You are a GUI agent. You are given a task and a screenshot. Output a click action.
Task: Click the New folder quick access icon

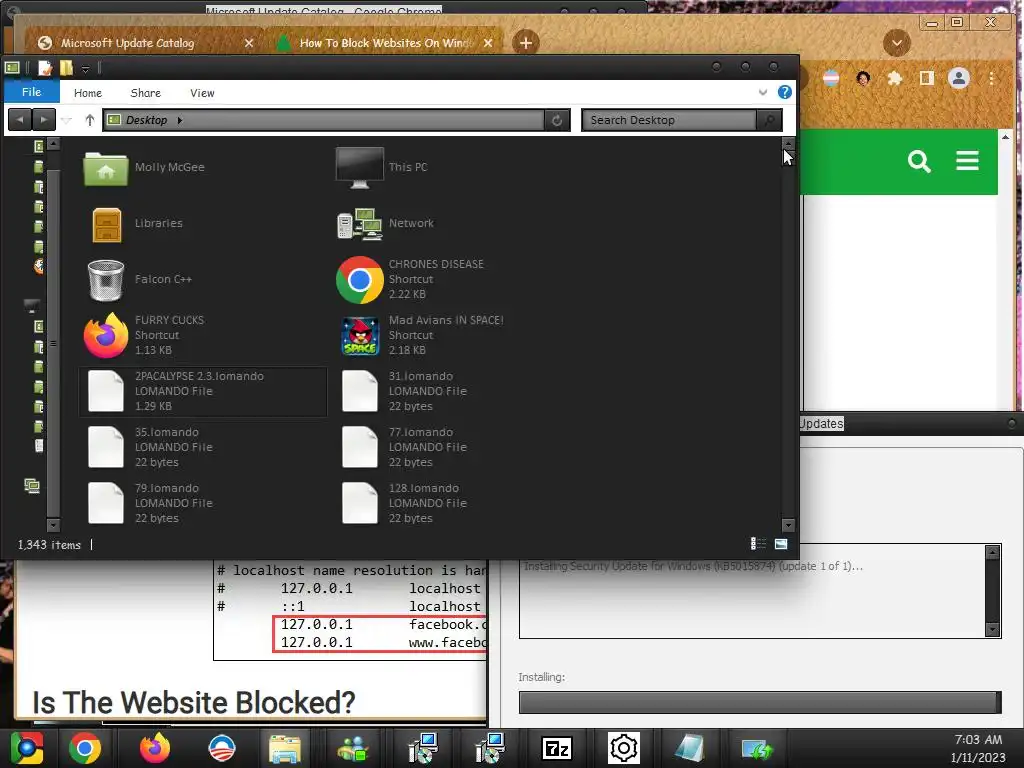click(66, 67)
